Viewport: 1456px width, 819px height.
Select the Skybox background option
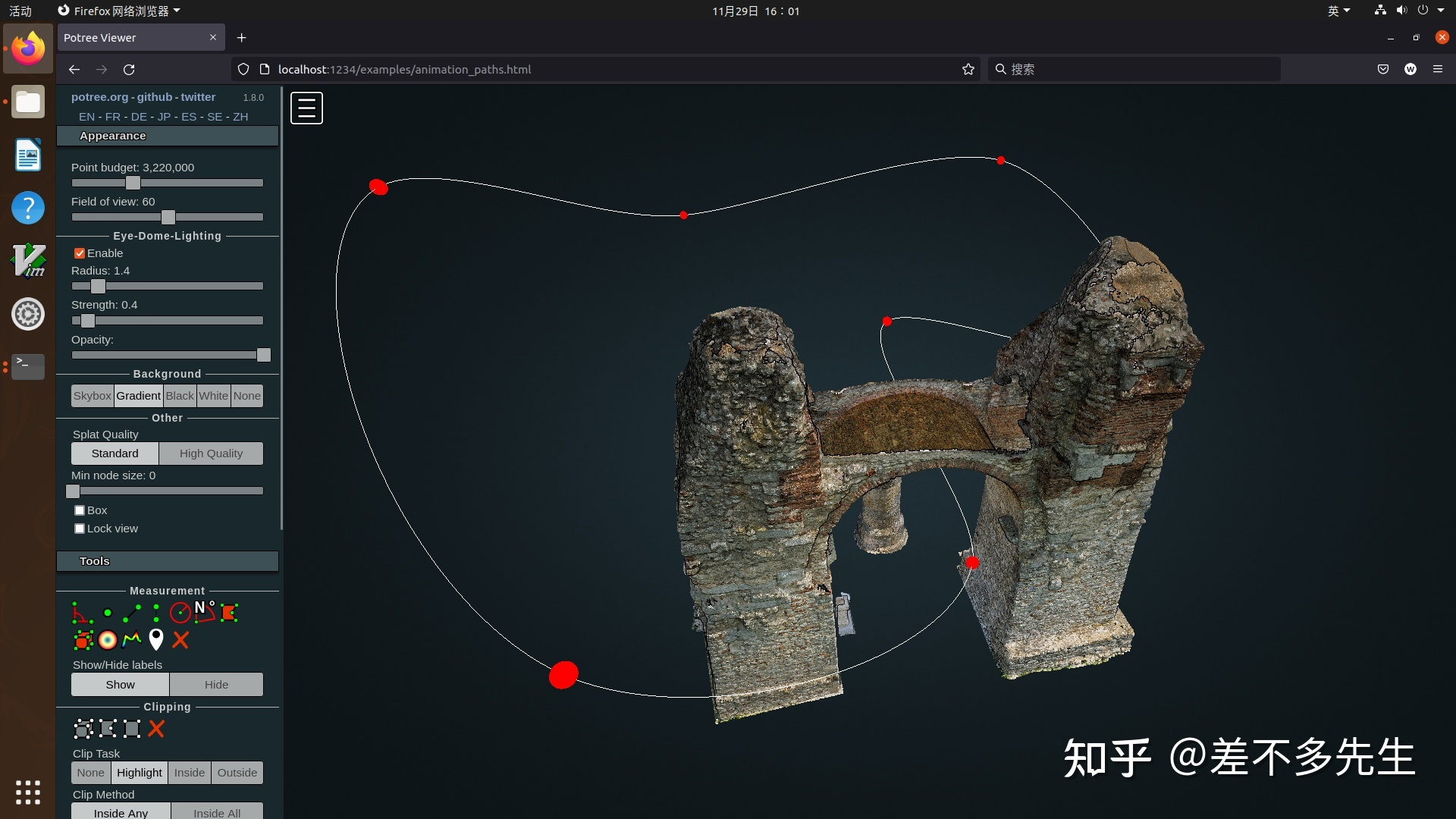point(93,396)
